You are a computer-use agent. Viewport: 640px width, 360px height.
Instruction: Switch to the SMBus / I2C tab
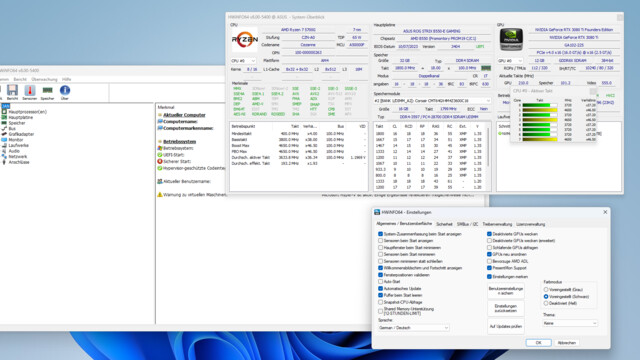coord(467,224)
